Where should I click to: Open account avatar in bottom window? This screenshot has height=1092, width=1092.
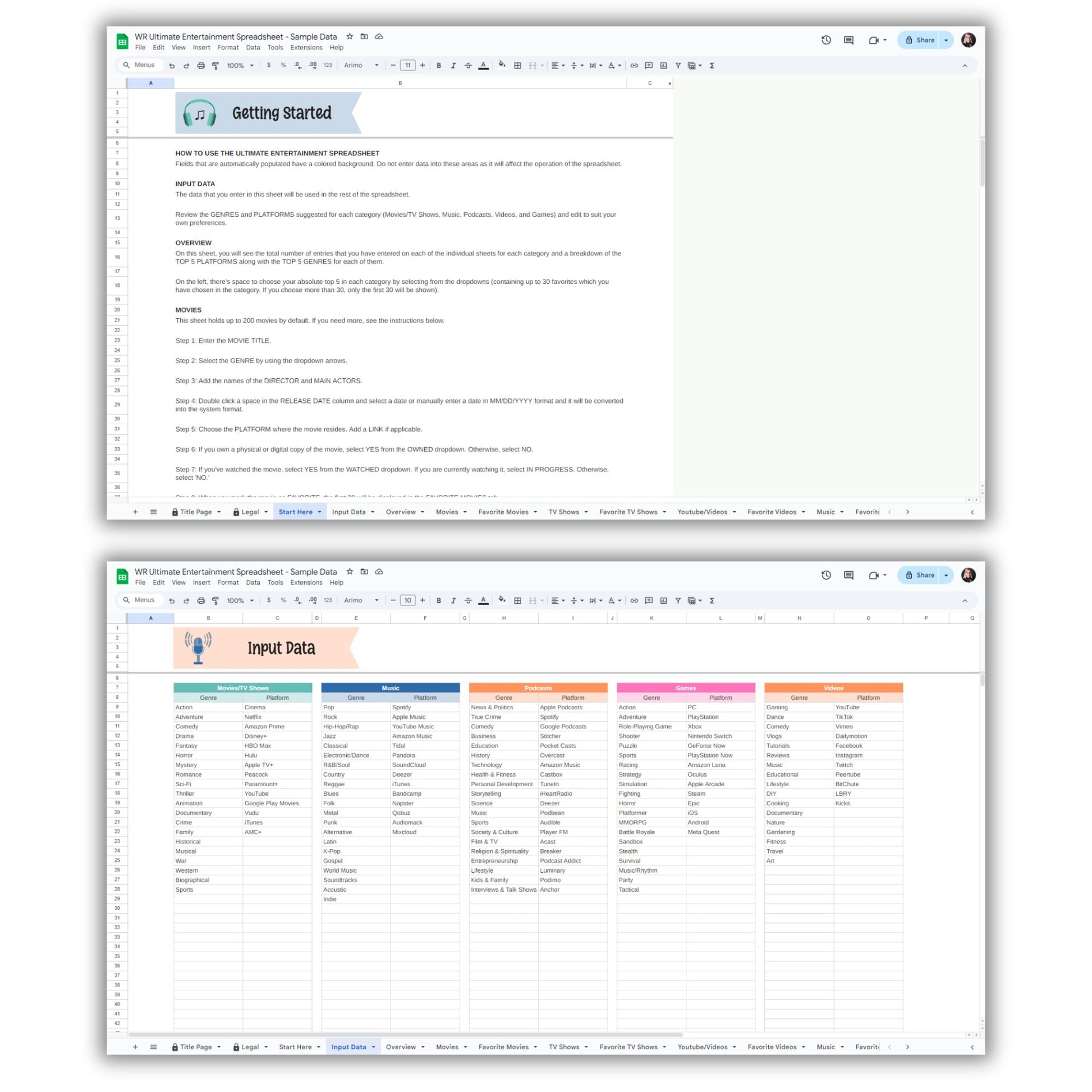point(968,575)
